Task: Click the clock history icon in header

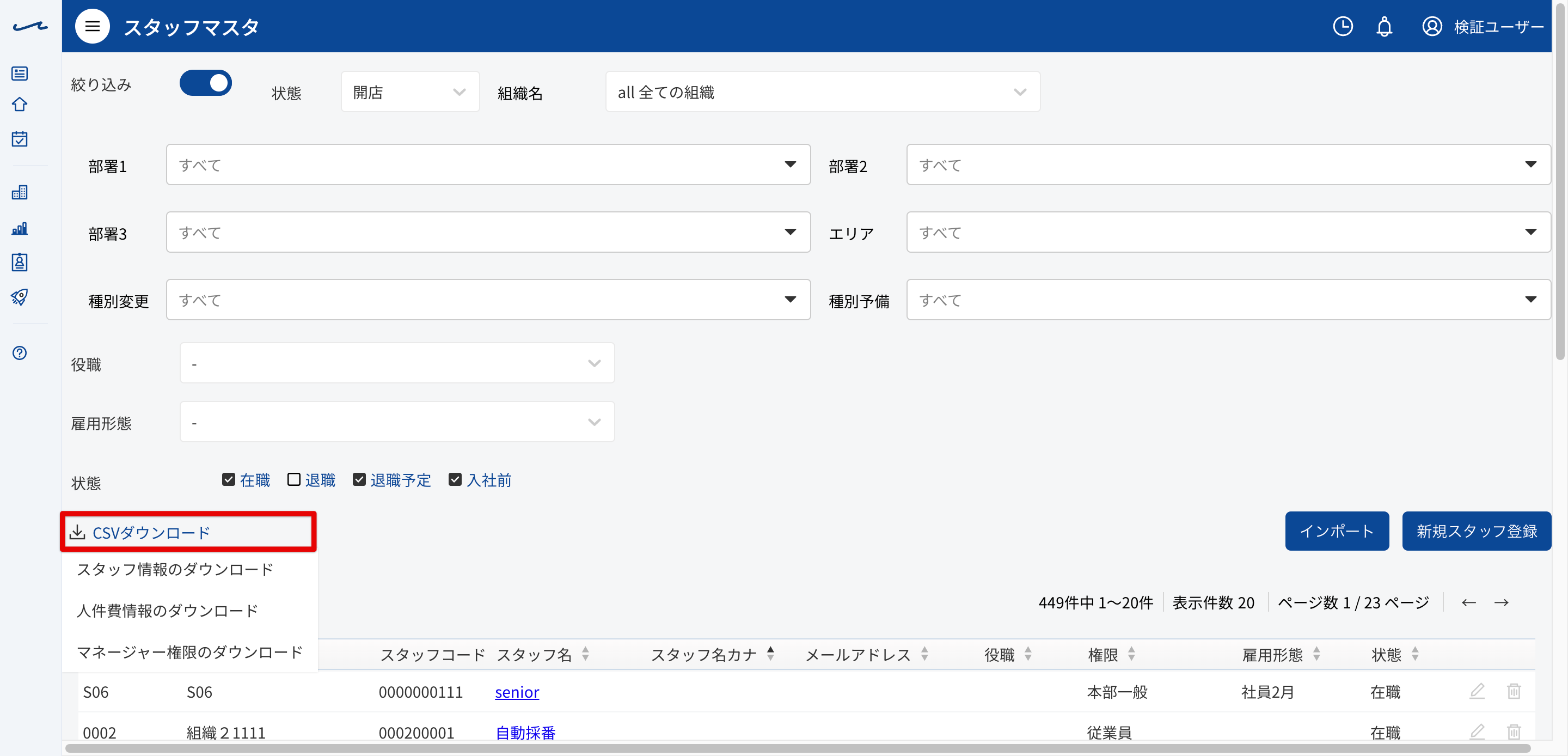Action: coord(1343,26)
